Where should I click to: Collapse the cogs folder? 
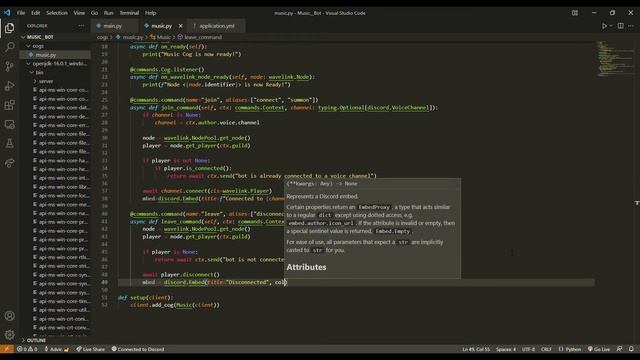55,46
